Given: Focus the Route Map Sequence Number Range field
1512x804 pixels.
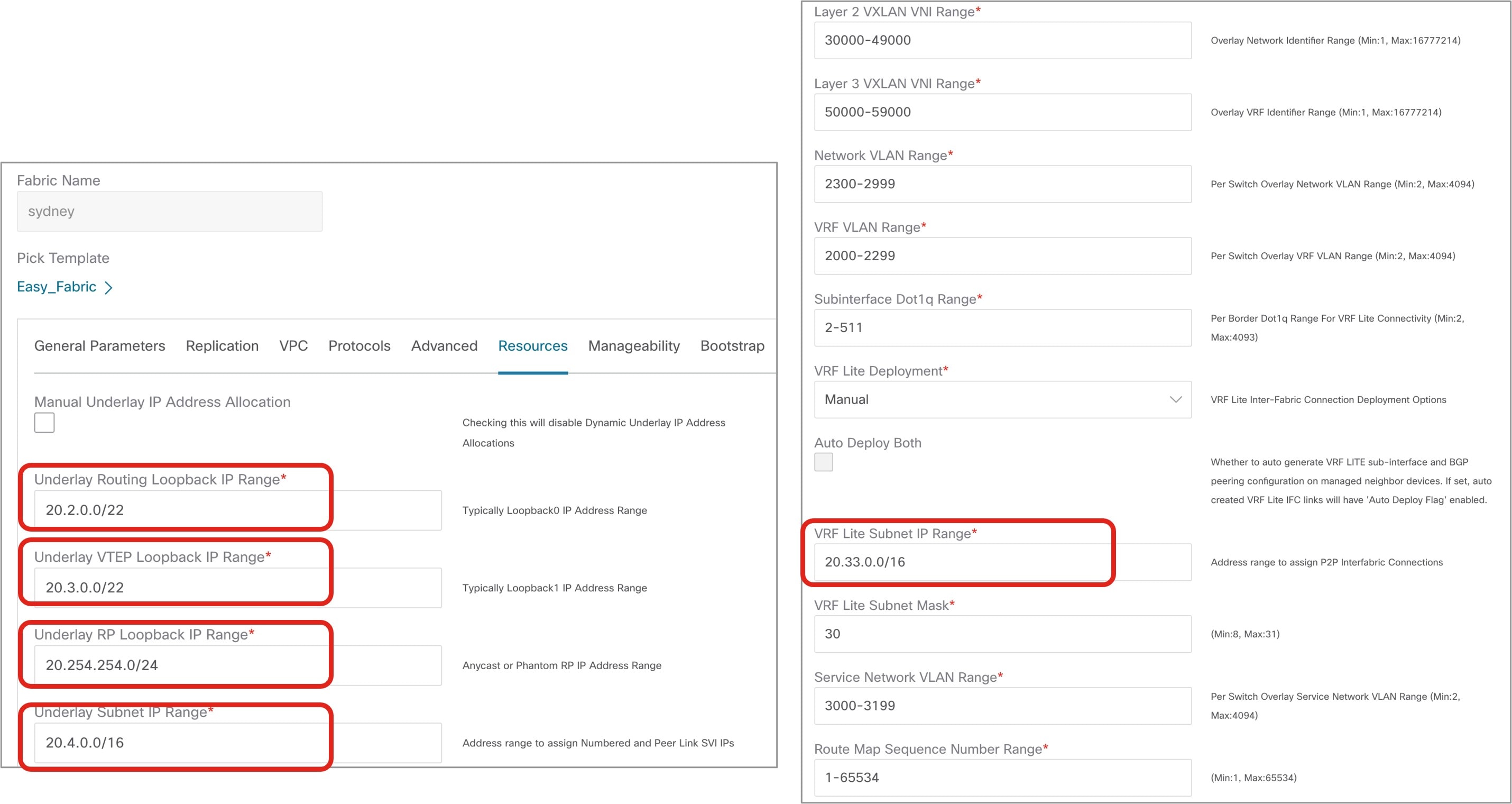Looking at the screenshot, I should click(x=1002, y=778).
